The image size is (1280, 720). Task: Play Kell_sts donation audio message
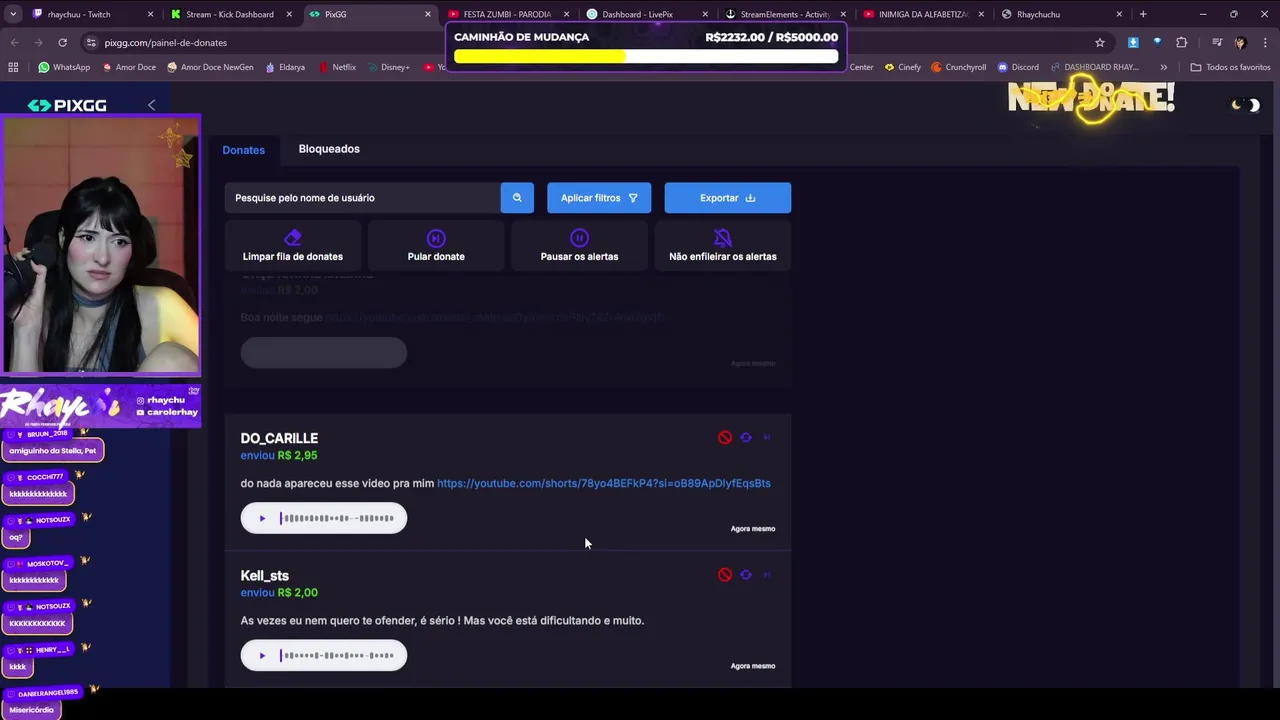click(x=262, y=656)
